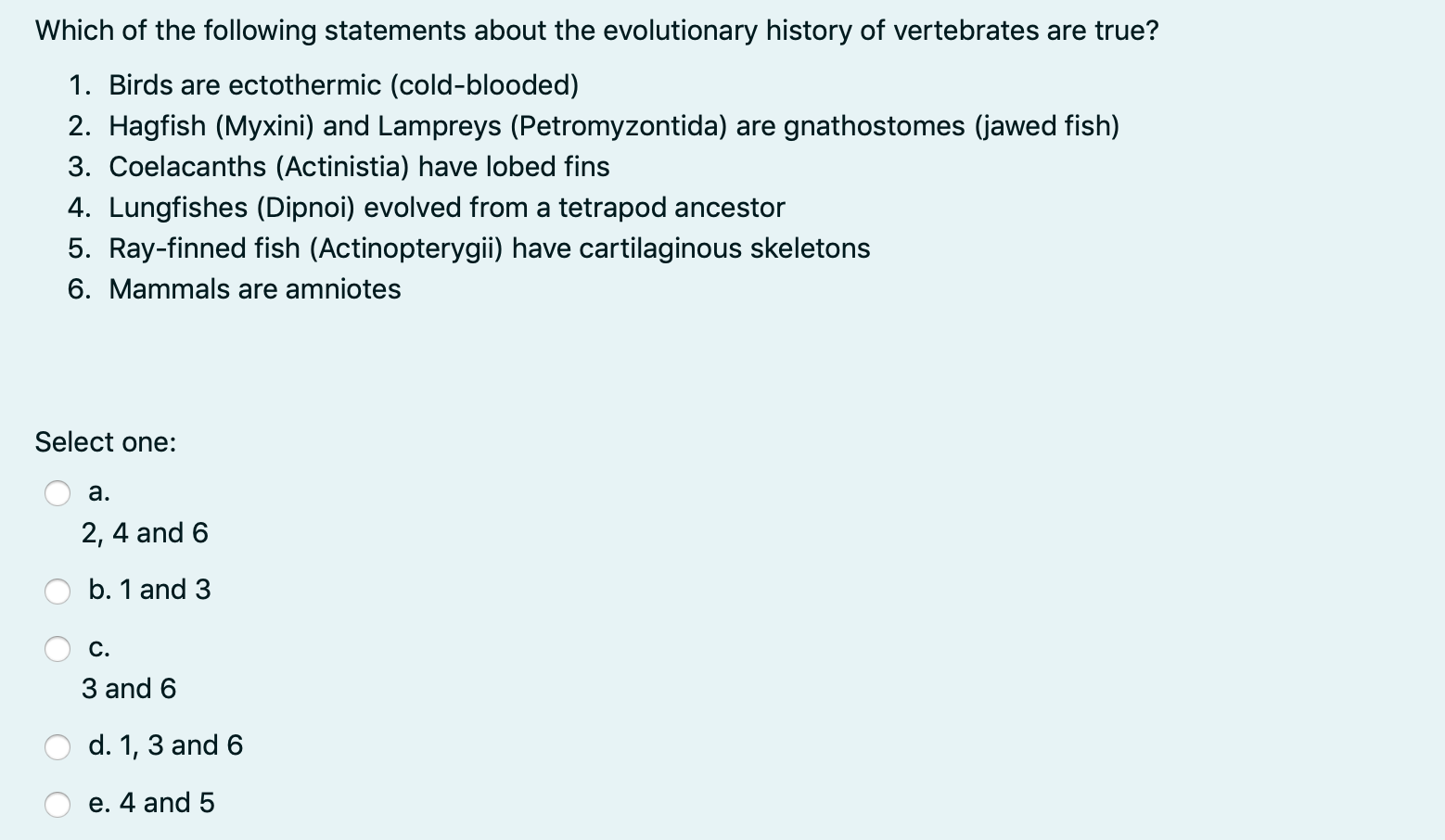Click statement 6 about mammals as amniotes

[255, 289]
